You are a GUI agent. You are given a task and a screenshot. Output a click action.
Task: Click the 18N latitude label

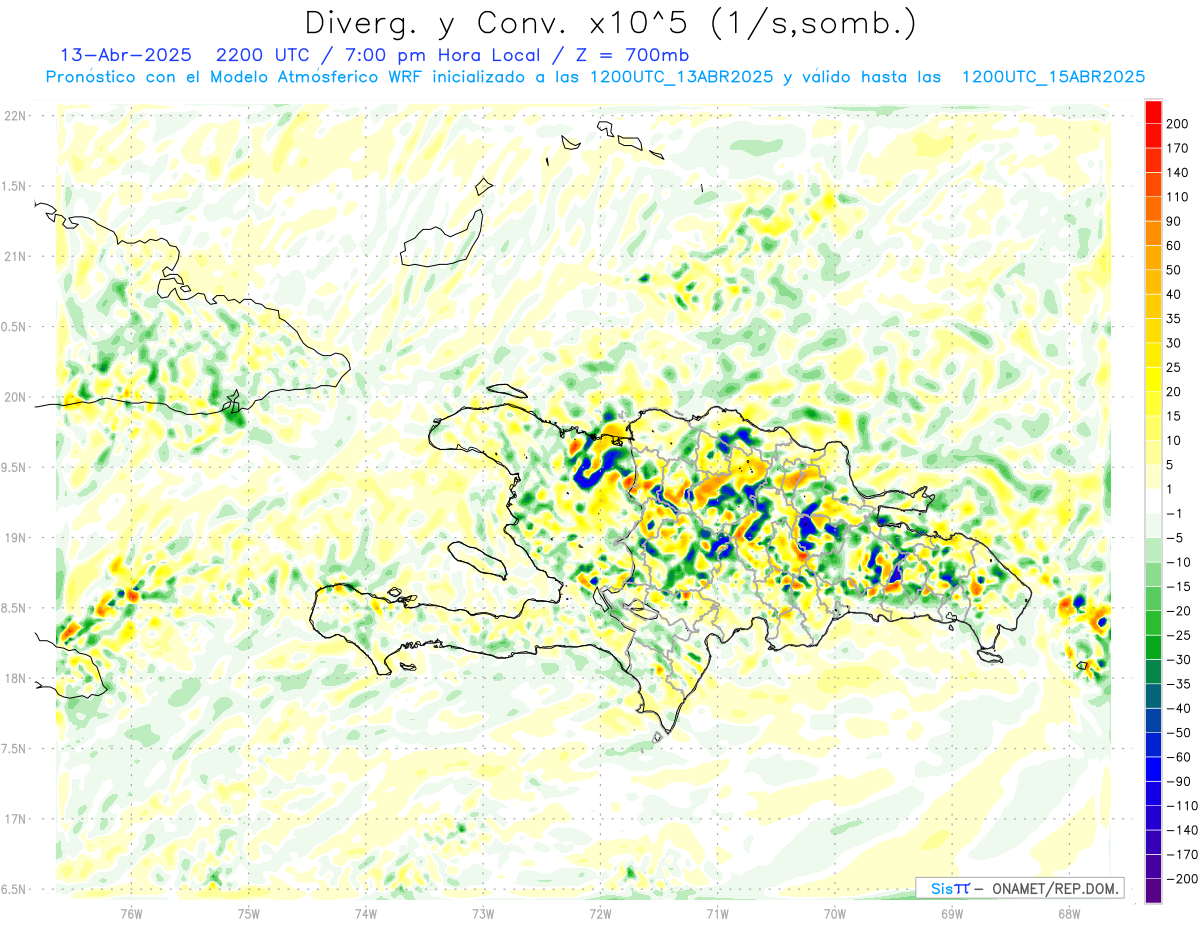(15, 679)
